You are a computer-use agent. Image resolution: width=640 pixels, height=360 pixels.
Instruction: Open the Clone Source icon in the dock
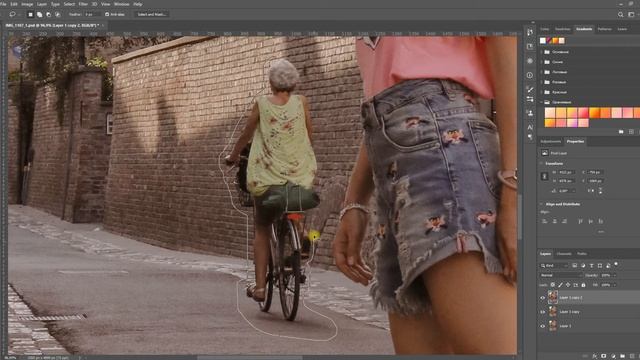tap(530, 113)
